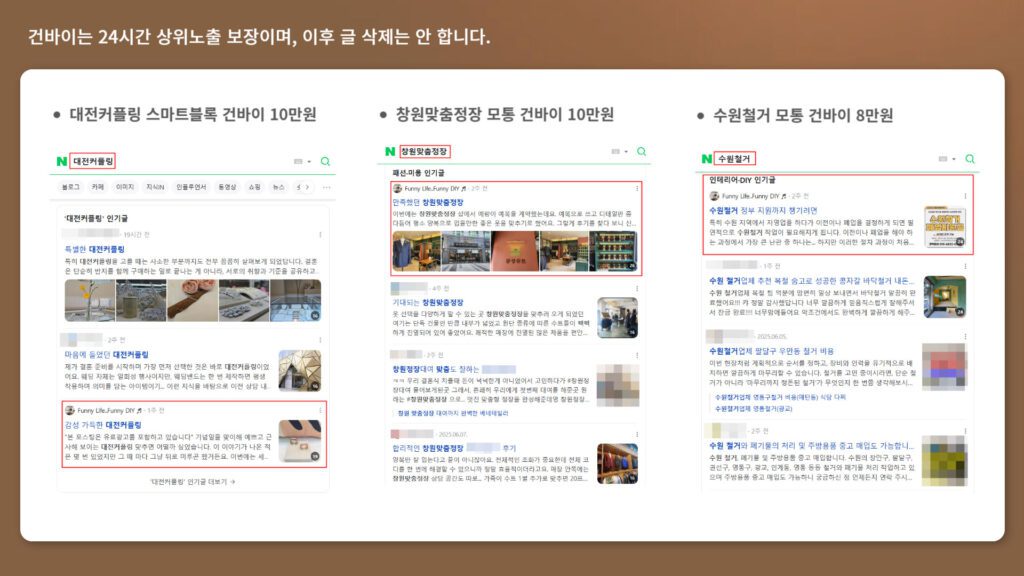Click the search magnifier beside 창원맞춤정장 query
The image size is (1024, 576).
(641, 152)
